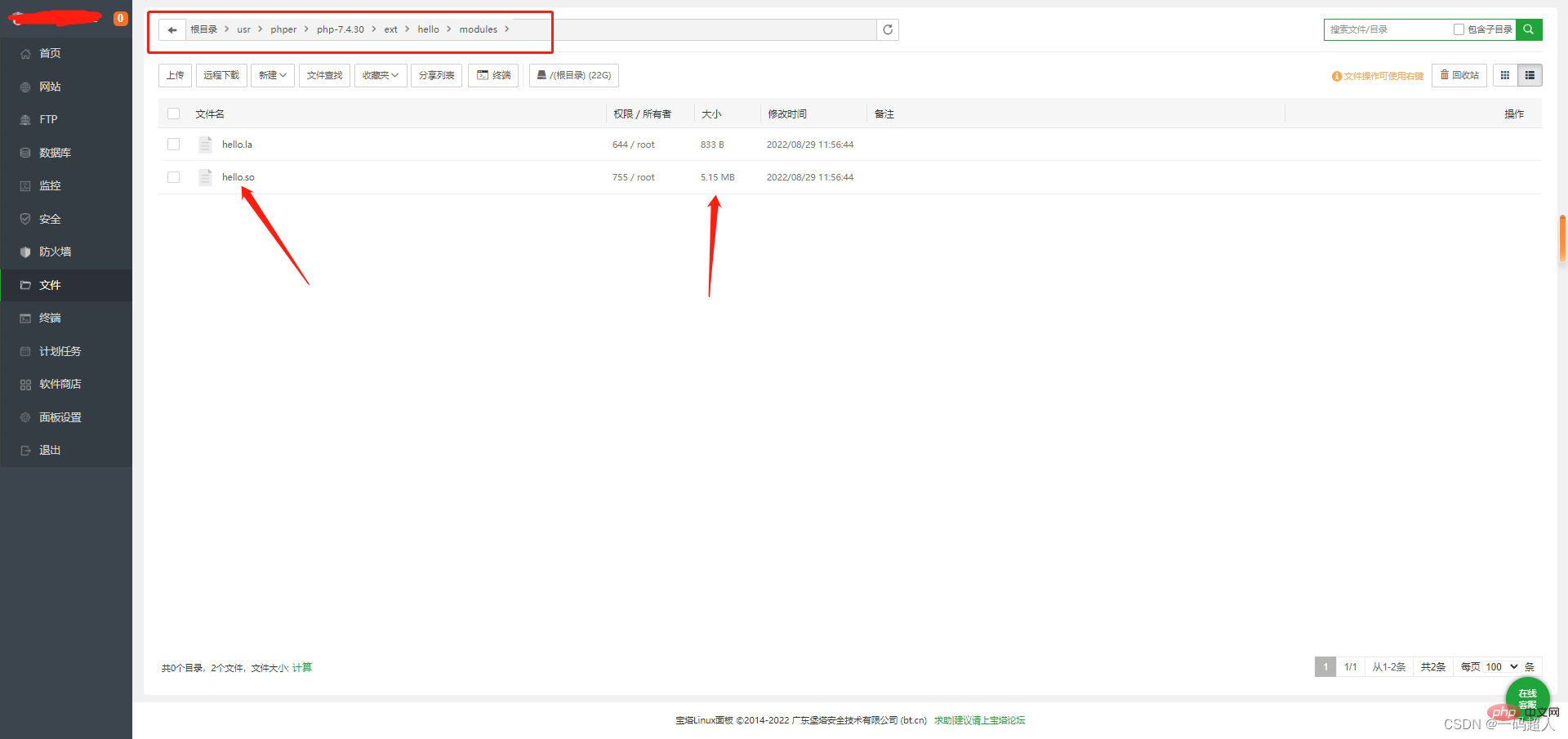Open the 回收站 recycle bin
Viewport: 1568px width, 739px height.
(1459, 75)
